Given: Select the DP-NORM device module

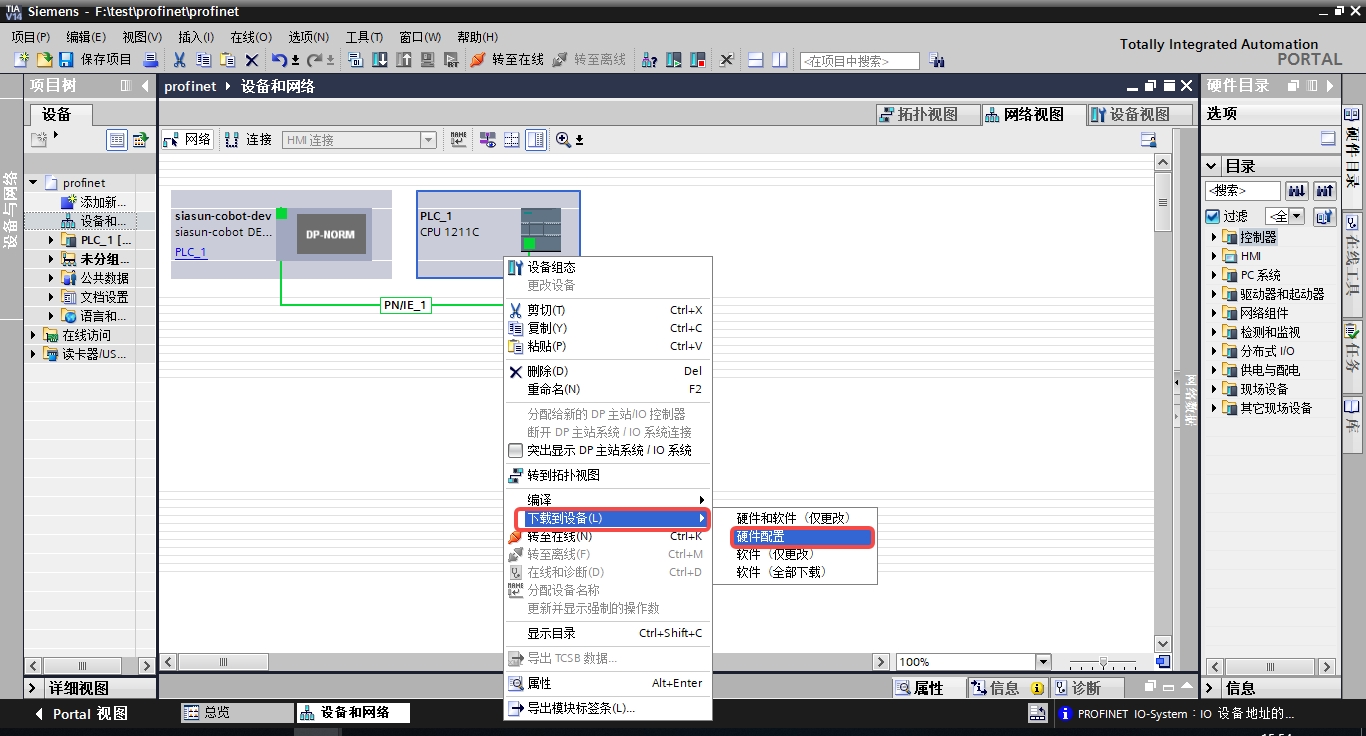Looking at the screenshot, I should click(x=331, y=235).
